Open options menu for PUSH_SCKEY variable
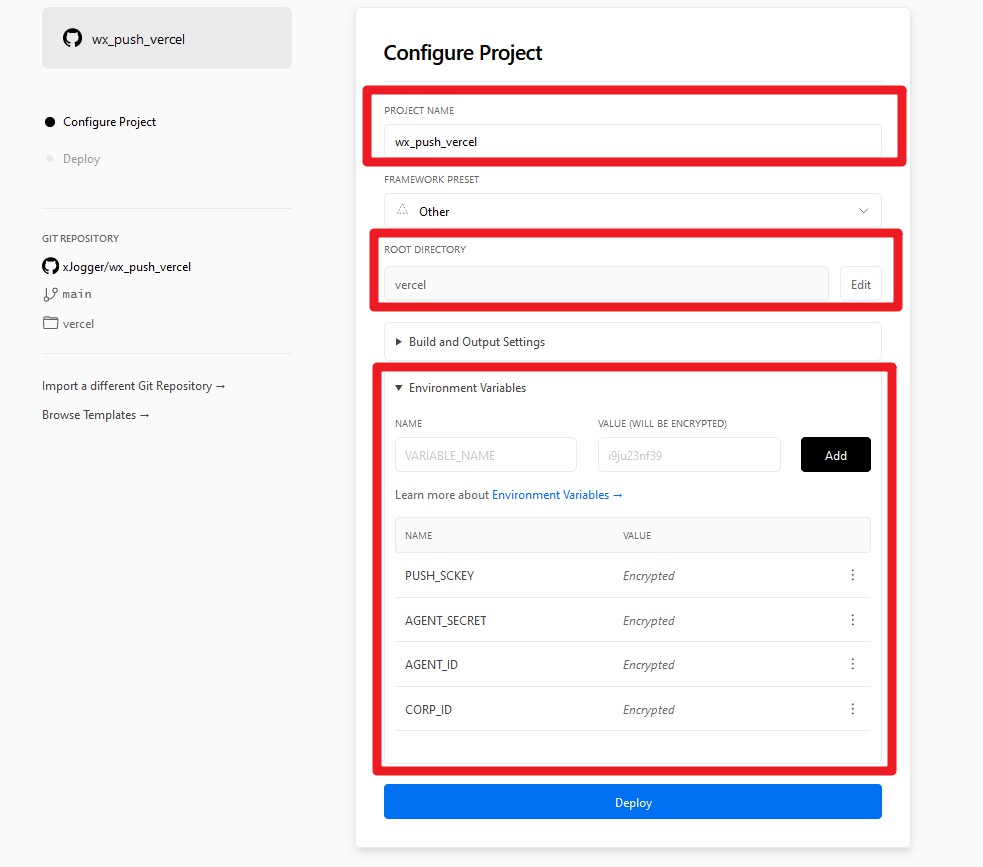The image size is (983, 867). (853, 575)
